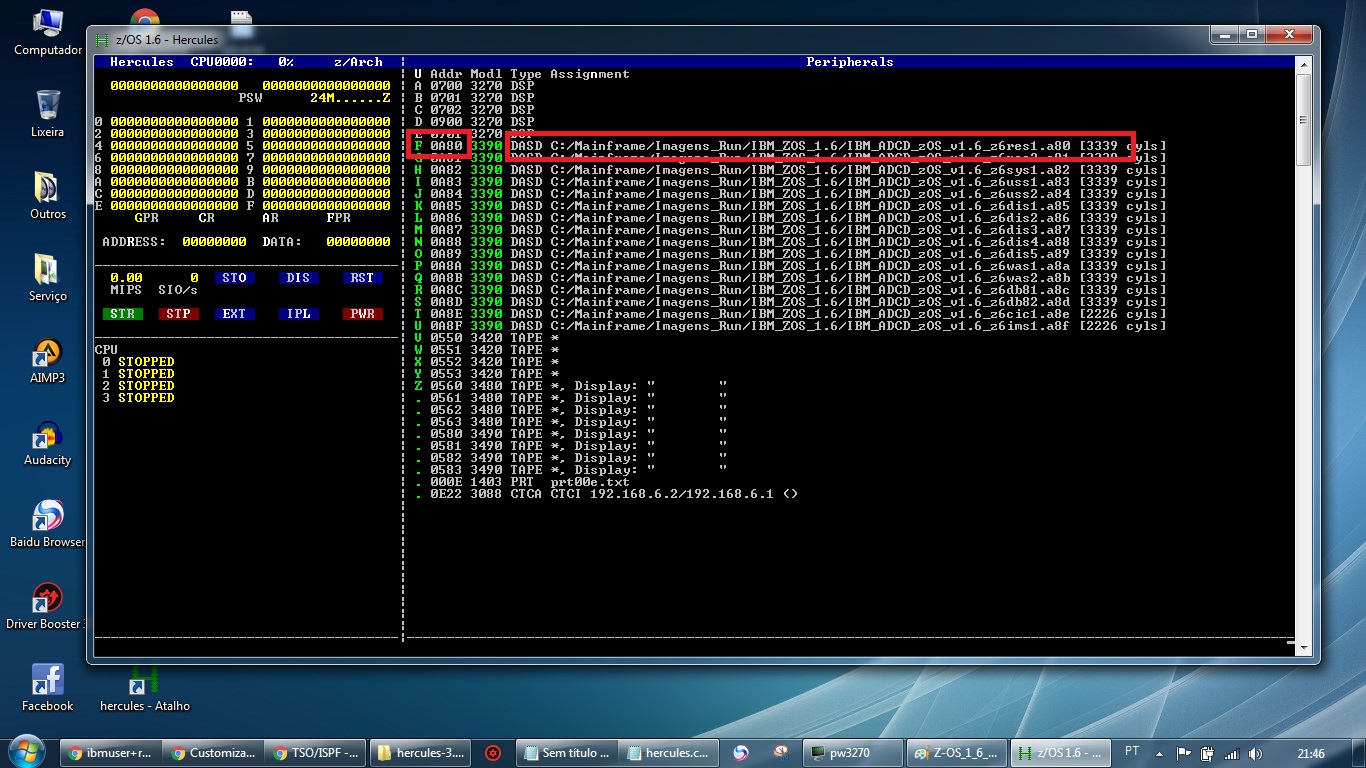Switch to the 'TSO/ISPF' Chrome taskbar window
This screenshot has width=1366, height=768.
coord(316,753)
